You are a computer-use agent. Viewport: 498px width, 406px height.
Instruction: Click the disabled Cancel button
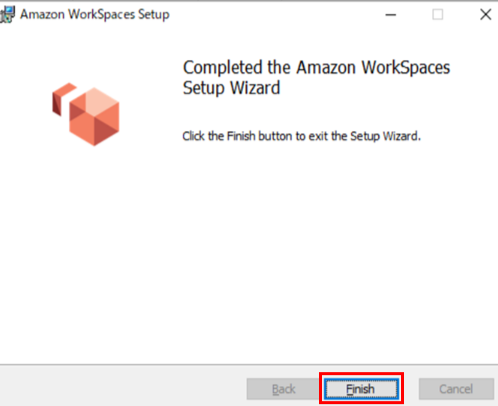456,389
